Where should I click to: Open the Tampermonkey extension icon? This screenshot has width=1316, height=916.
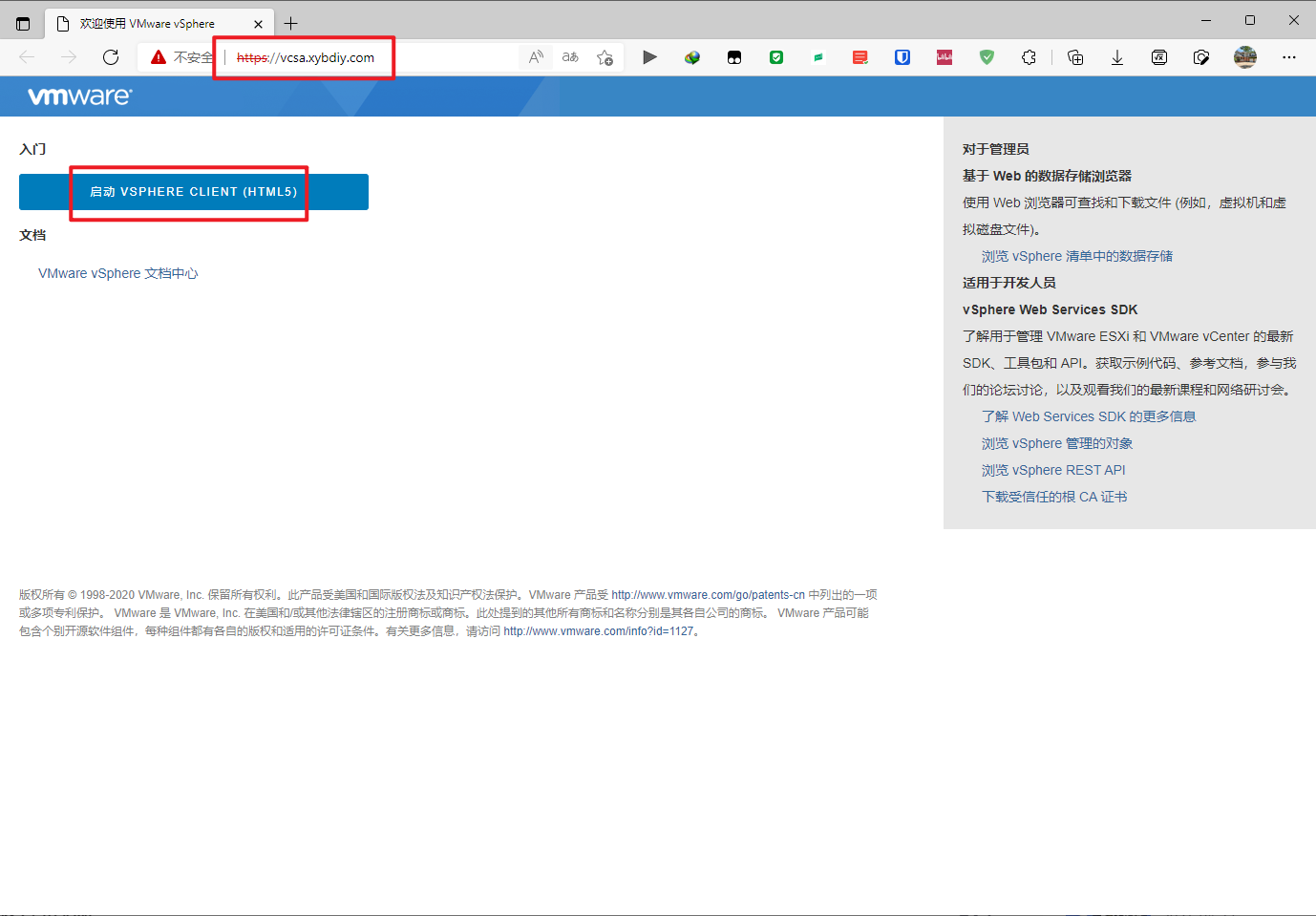[x=734, y=57]
